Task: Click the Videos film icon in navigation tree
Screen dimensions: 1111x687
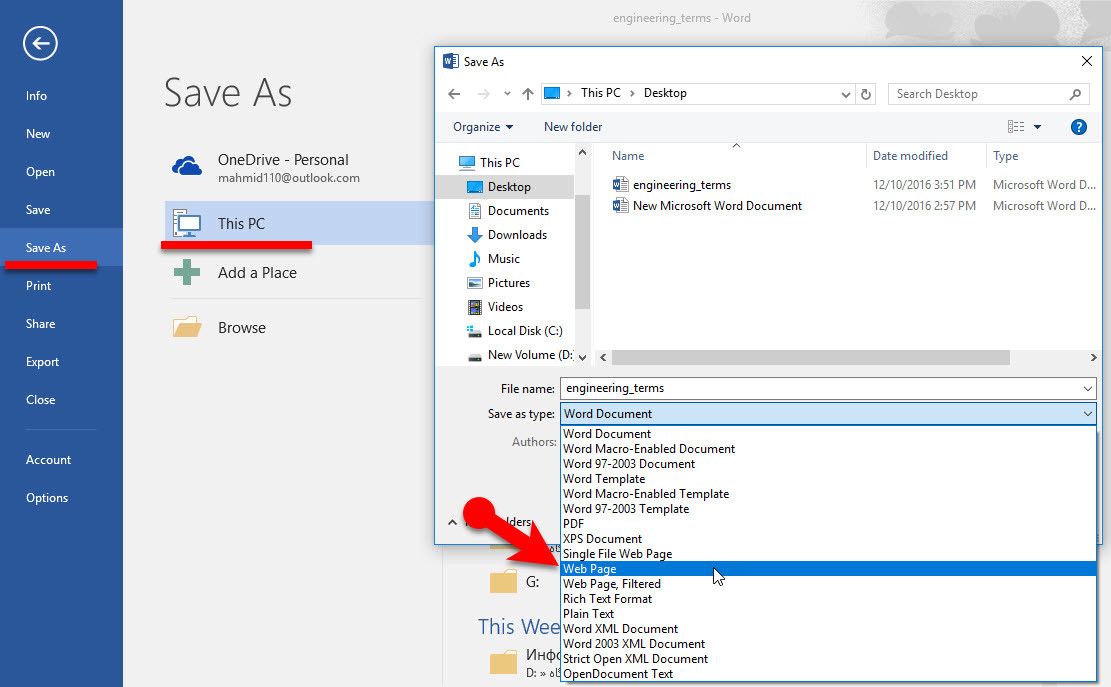Action: pos(475,307)
